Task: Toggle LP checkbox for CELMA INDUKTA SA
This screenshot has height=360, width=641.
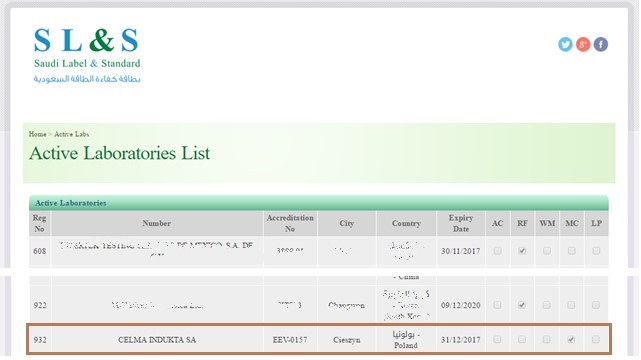Action: [x=596, y=339]
